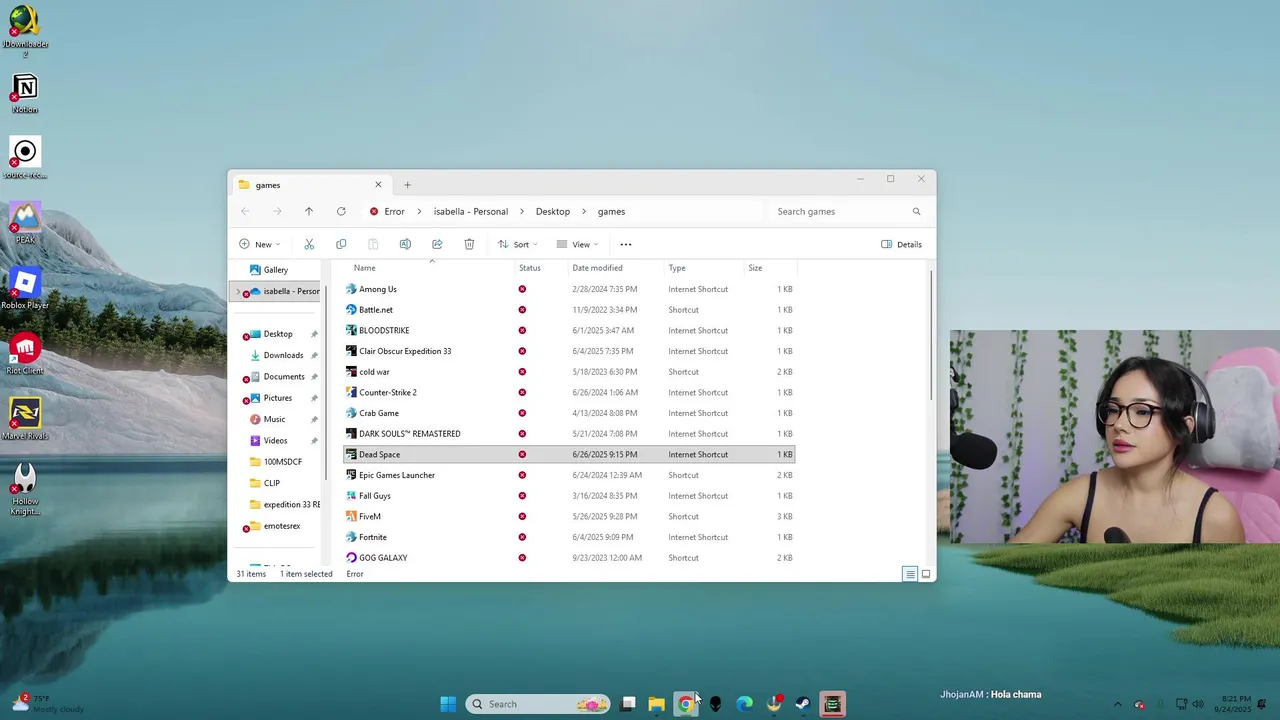This screenshot has height=720, width=1280.
Task: Go up one folder with Up arrow
Action: [x=309, y=211]
